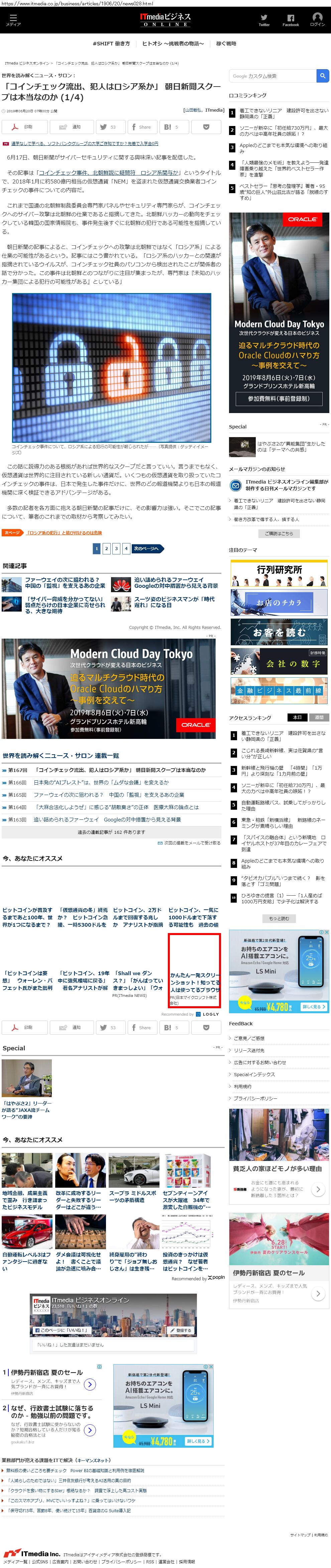Open related article スーツ姿のビジネスマンが「時代遅れ」
The width and height of the screenshot is (331, 1568).
pyautogui.click(x=174, y=602)
